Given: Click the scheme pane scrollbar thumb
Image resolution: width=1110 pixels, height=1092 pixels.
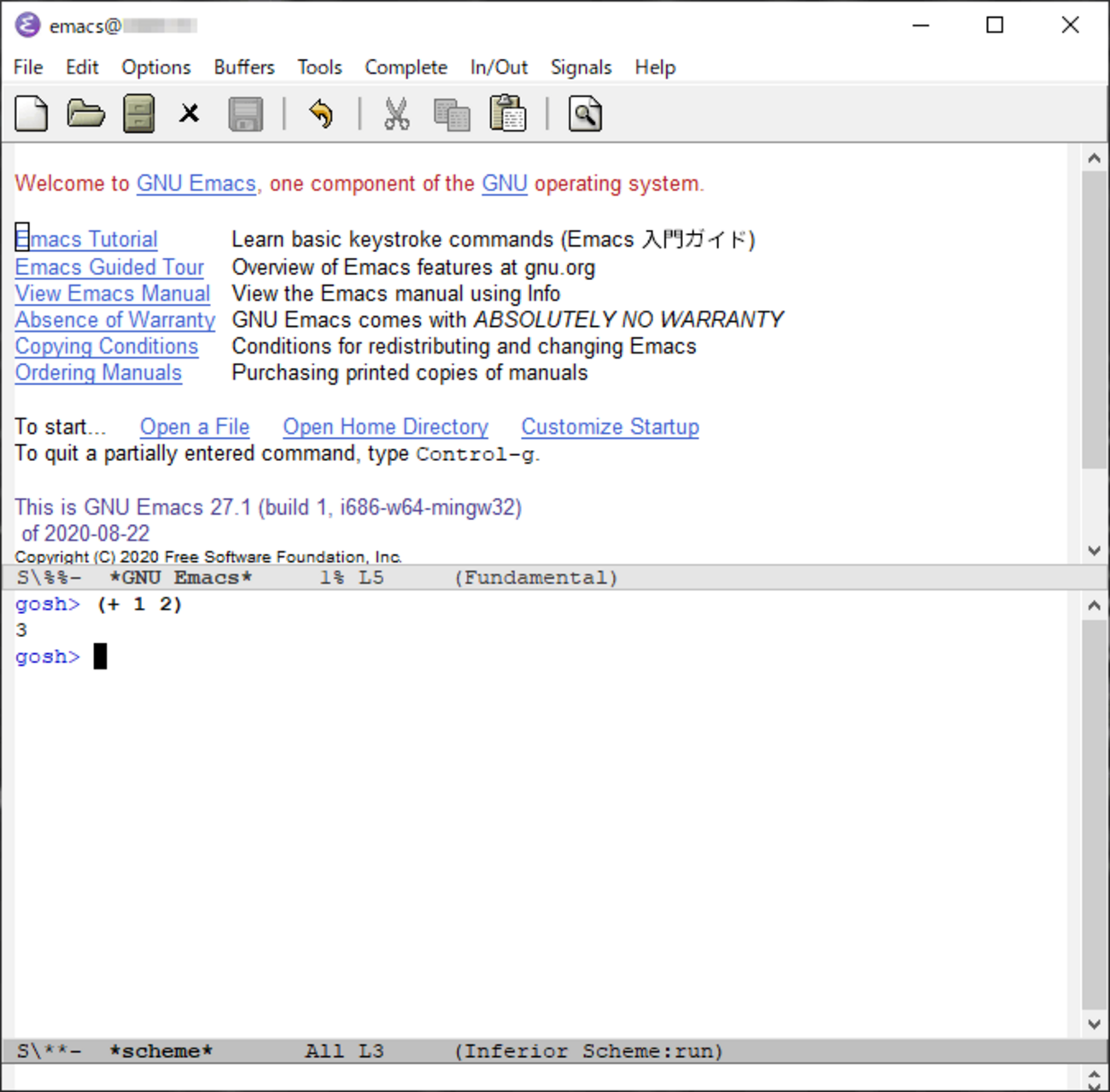Looking at the screenshot, I should click(1094, 815).
